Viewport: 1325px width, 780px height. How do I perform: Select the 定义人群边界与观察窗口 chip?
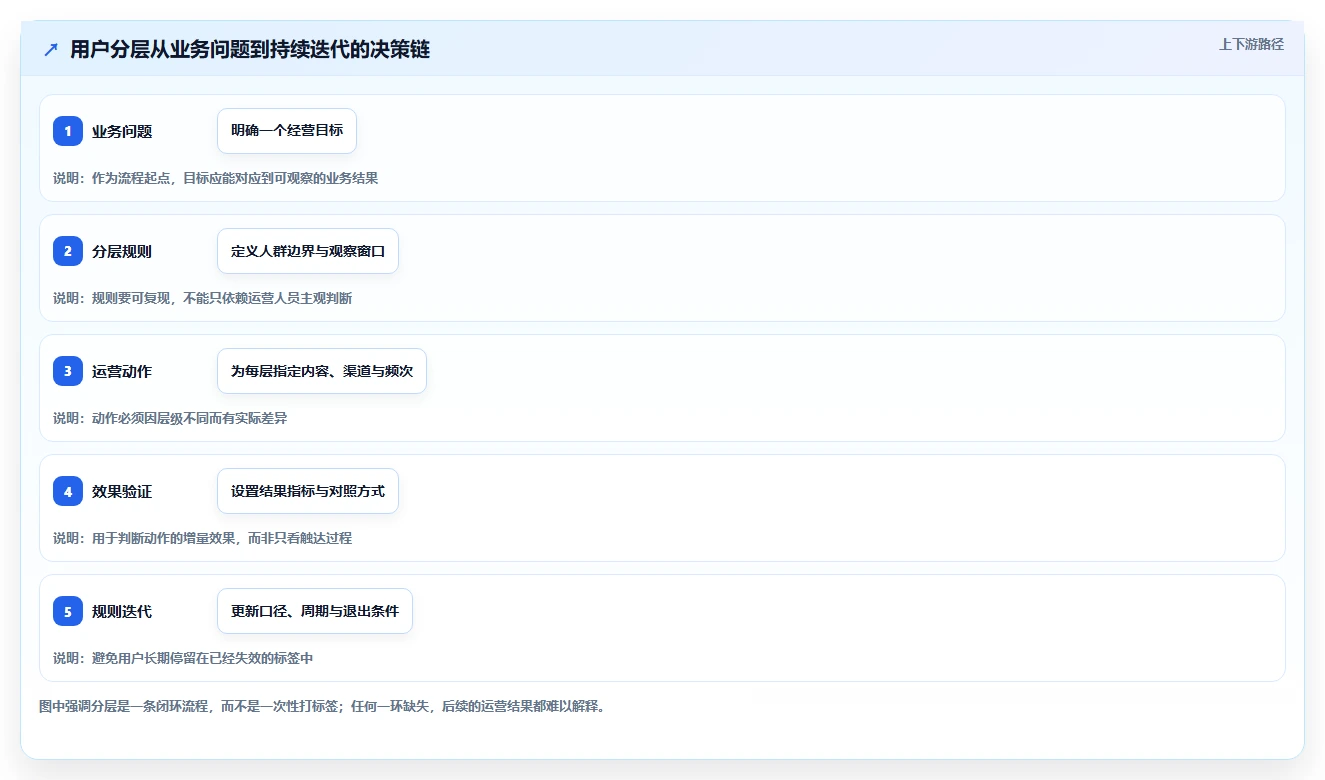point(308,251)
